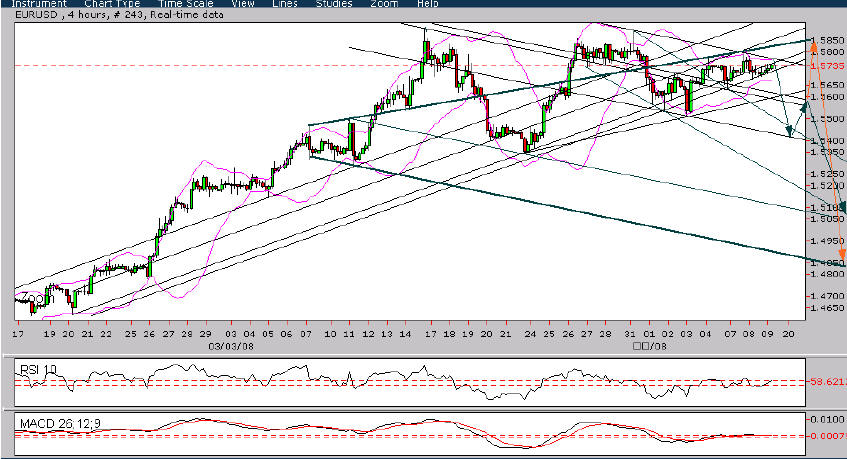Open the Chart Type menu

tap(112, 3)
